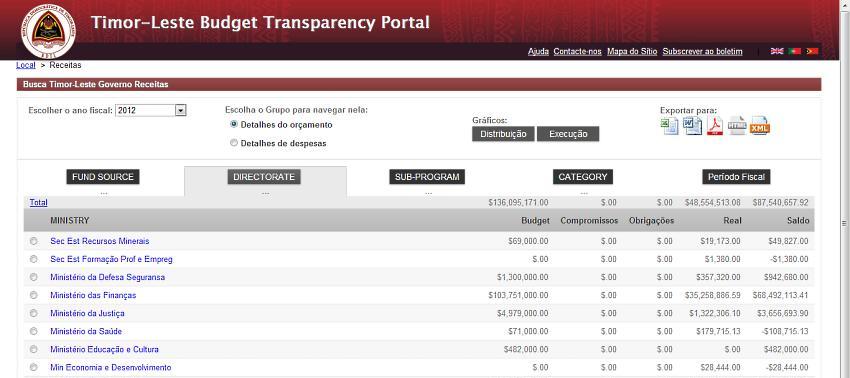Switch to the FUND SOURCE tab
This screenshot has height=378, width=850.
[103, 177]
